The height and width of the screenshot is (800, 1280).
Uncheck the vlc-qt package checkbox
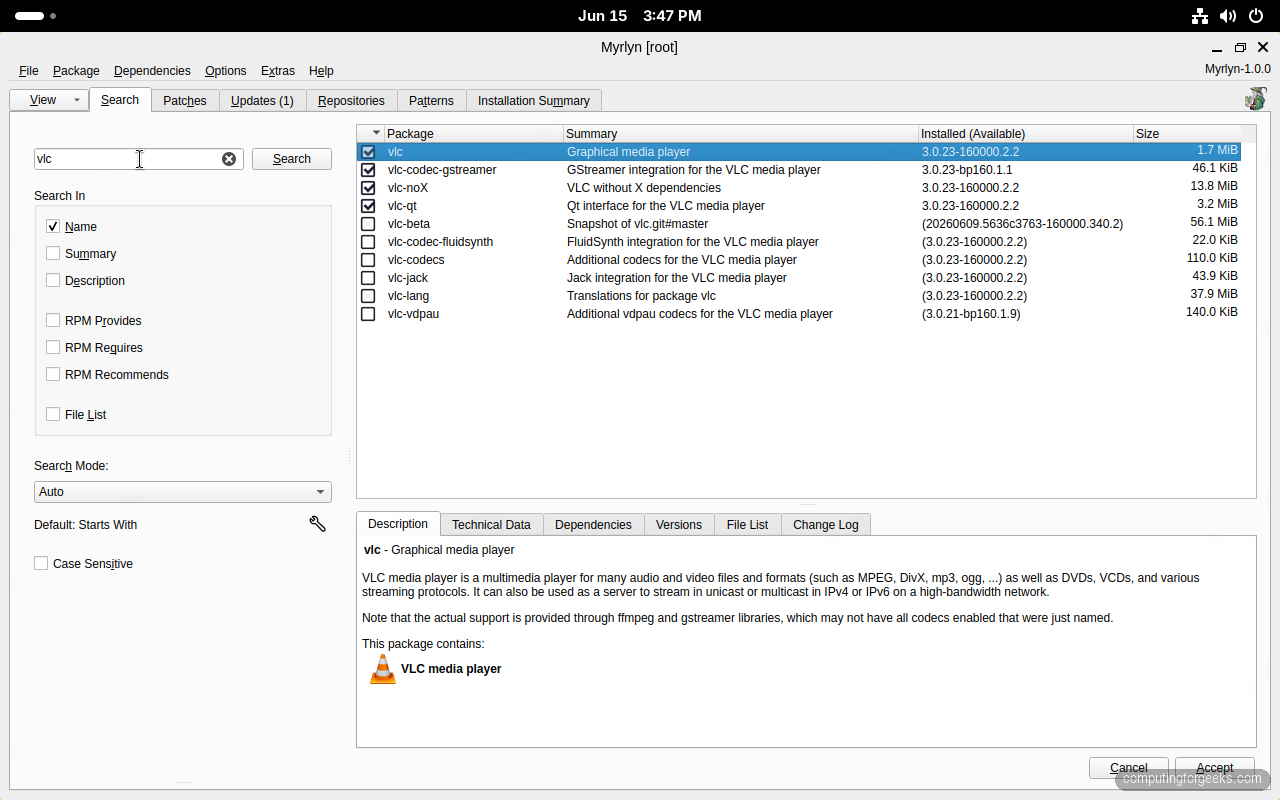368,206
